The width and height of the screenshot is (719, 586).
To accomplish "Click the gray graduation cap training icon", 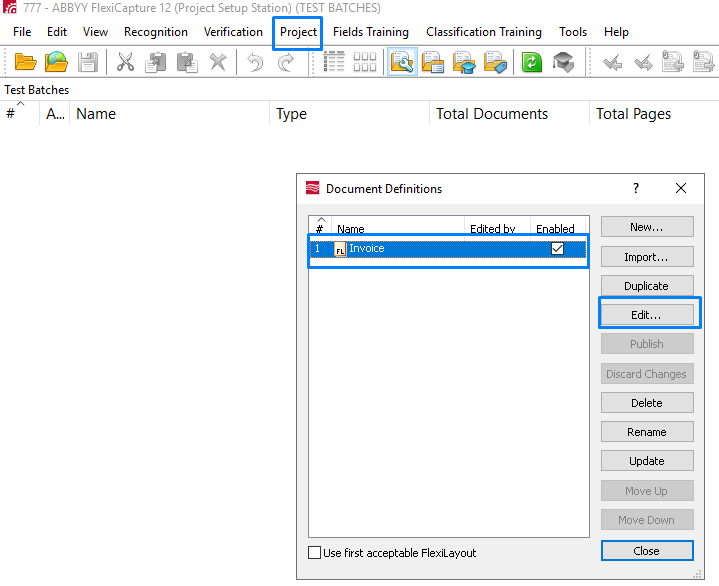I will click(x=563, y=62).
